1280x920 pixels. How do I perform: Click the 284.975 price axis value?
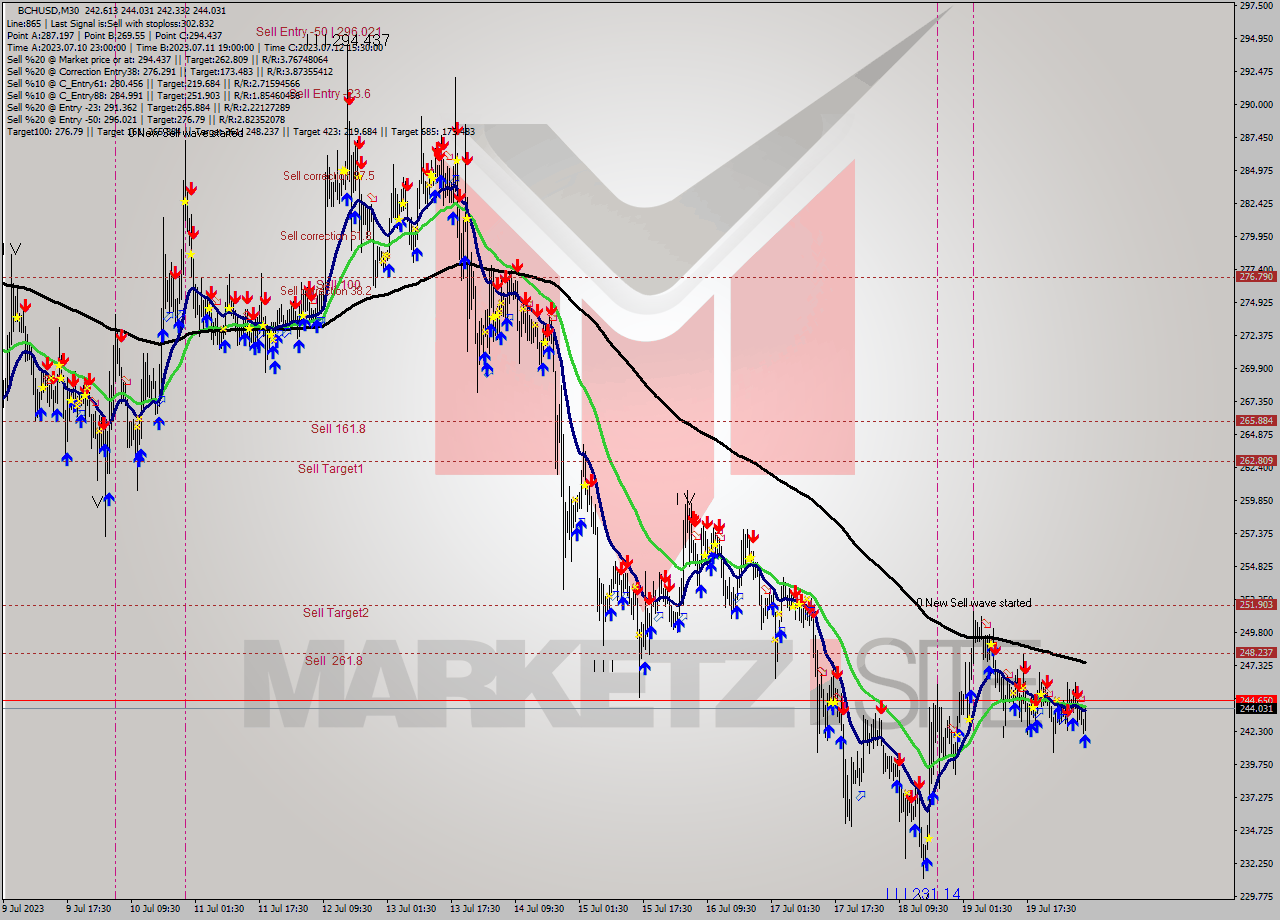coord(1256,171)
